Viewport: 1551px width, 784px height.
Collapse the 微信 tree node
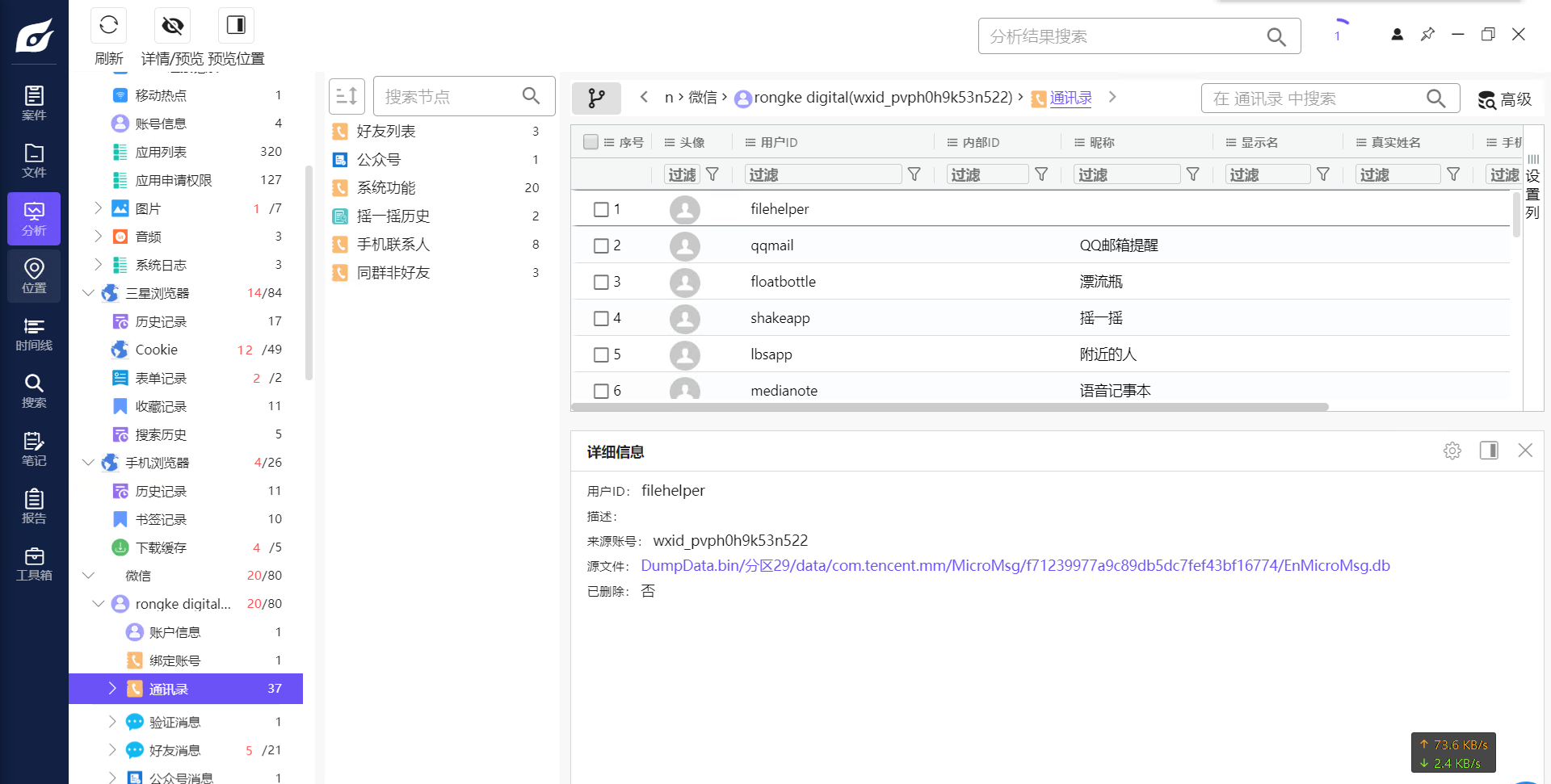(88, 576)
